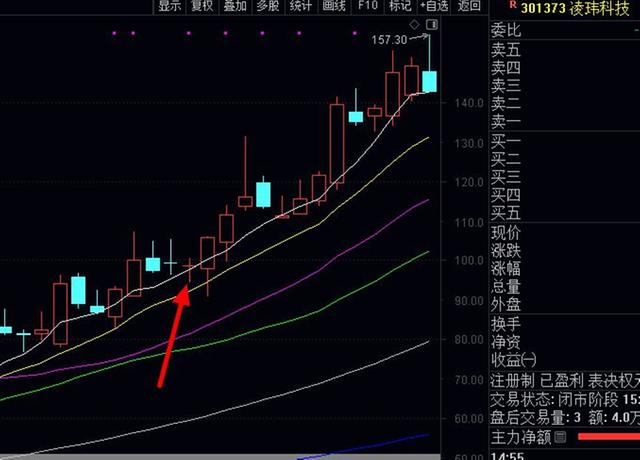Click the stock name next to 301373

599,8
